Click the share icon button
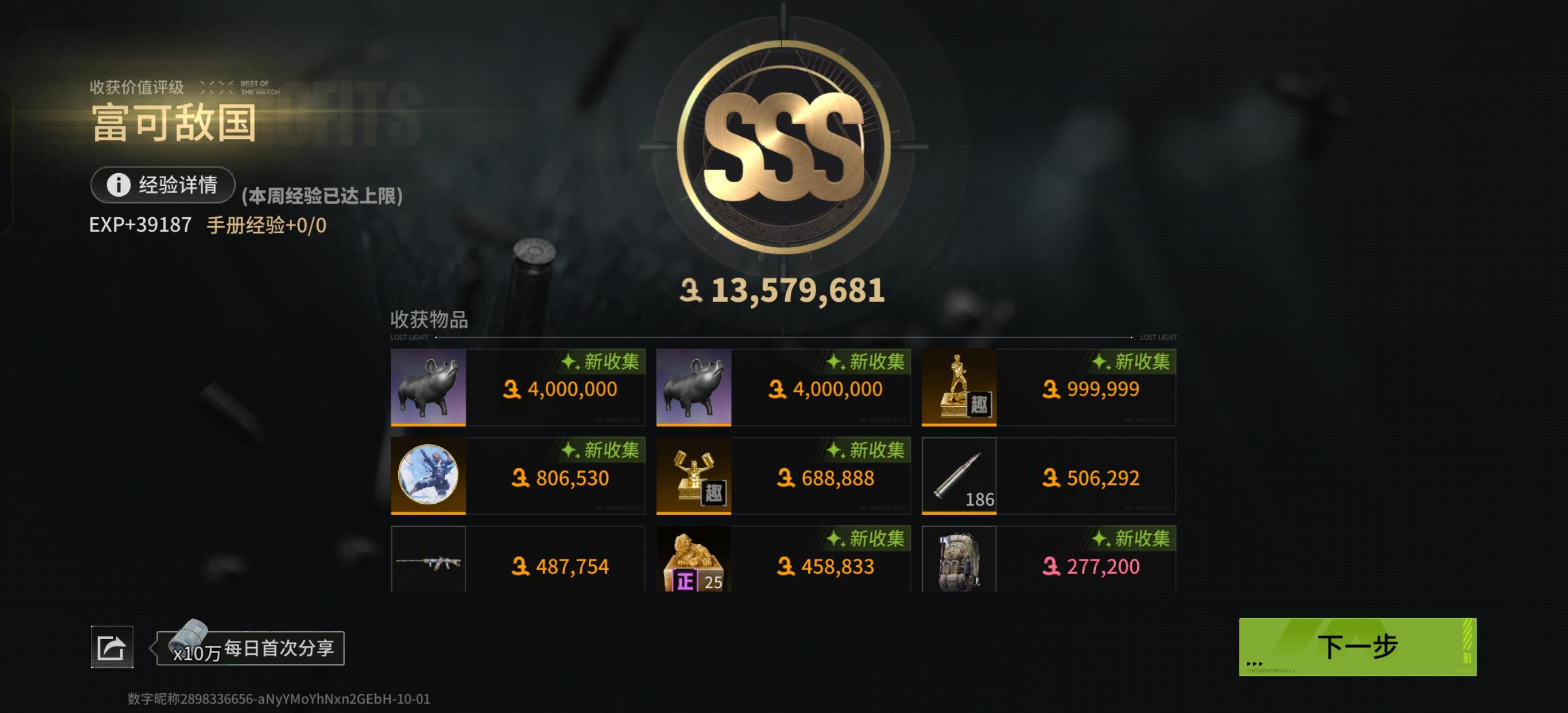The height and width of the screenshot is (713, 1568). point(112,646)
